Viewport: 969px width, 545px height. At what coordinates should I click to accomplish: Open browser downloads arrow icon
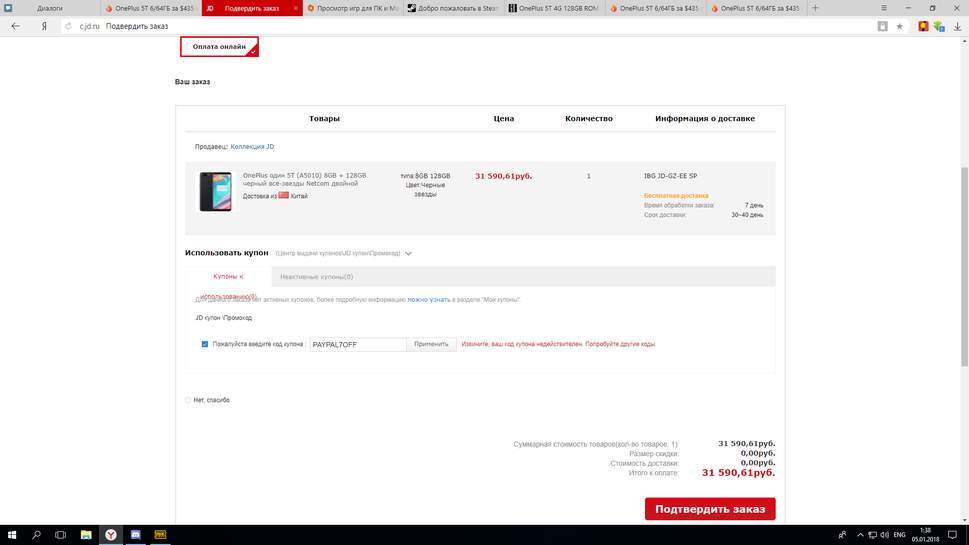(x=957, y=26)
